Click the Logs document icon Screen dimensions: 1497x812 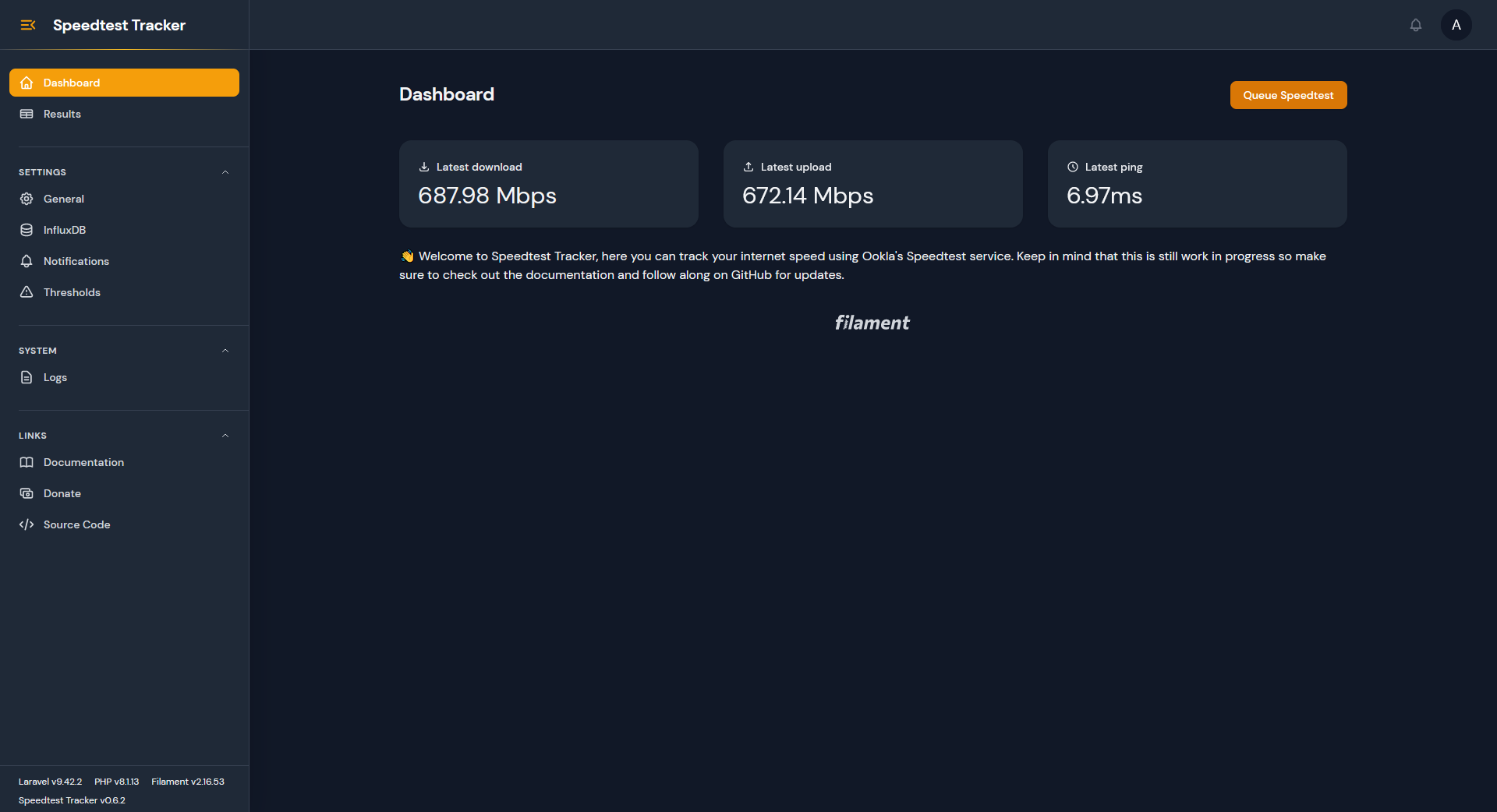pos(27,377)
